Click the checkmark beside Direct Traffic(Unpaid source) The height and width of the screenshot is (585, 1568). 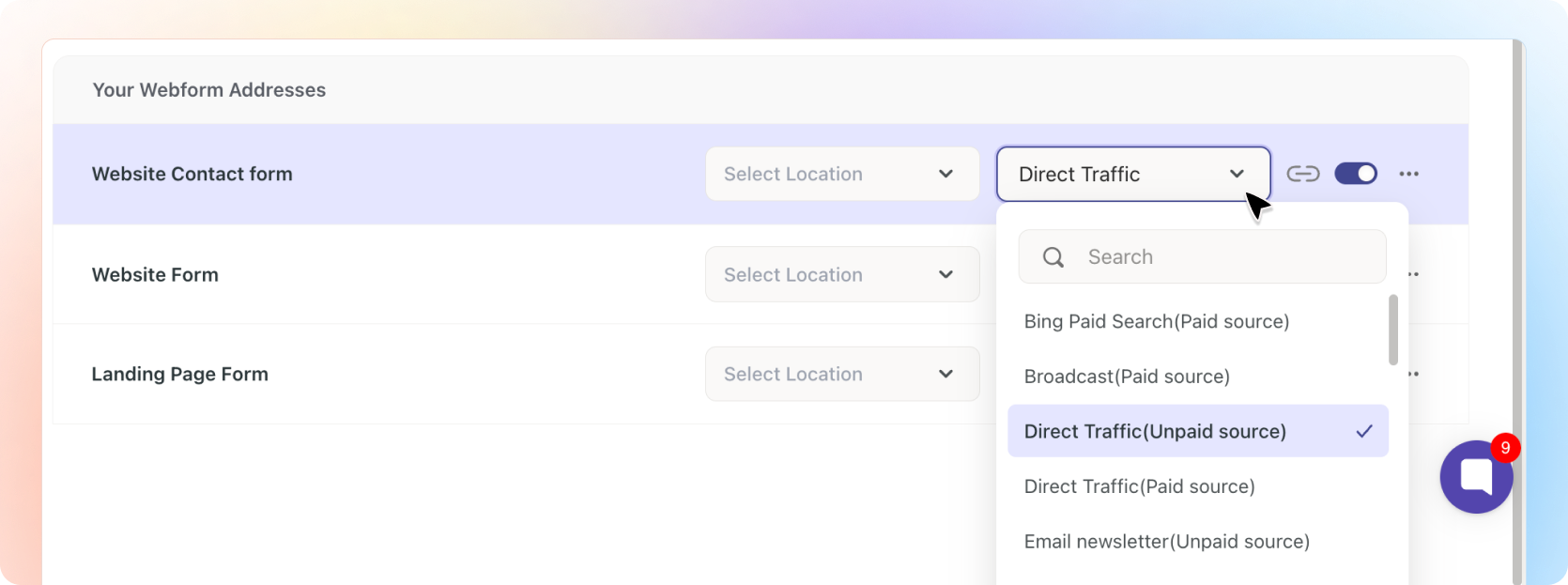click(1364, 431)
